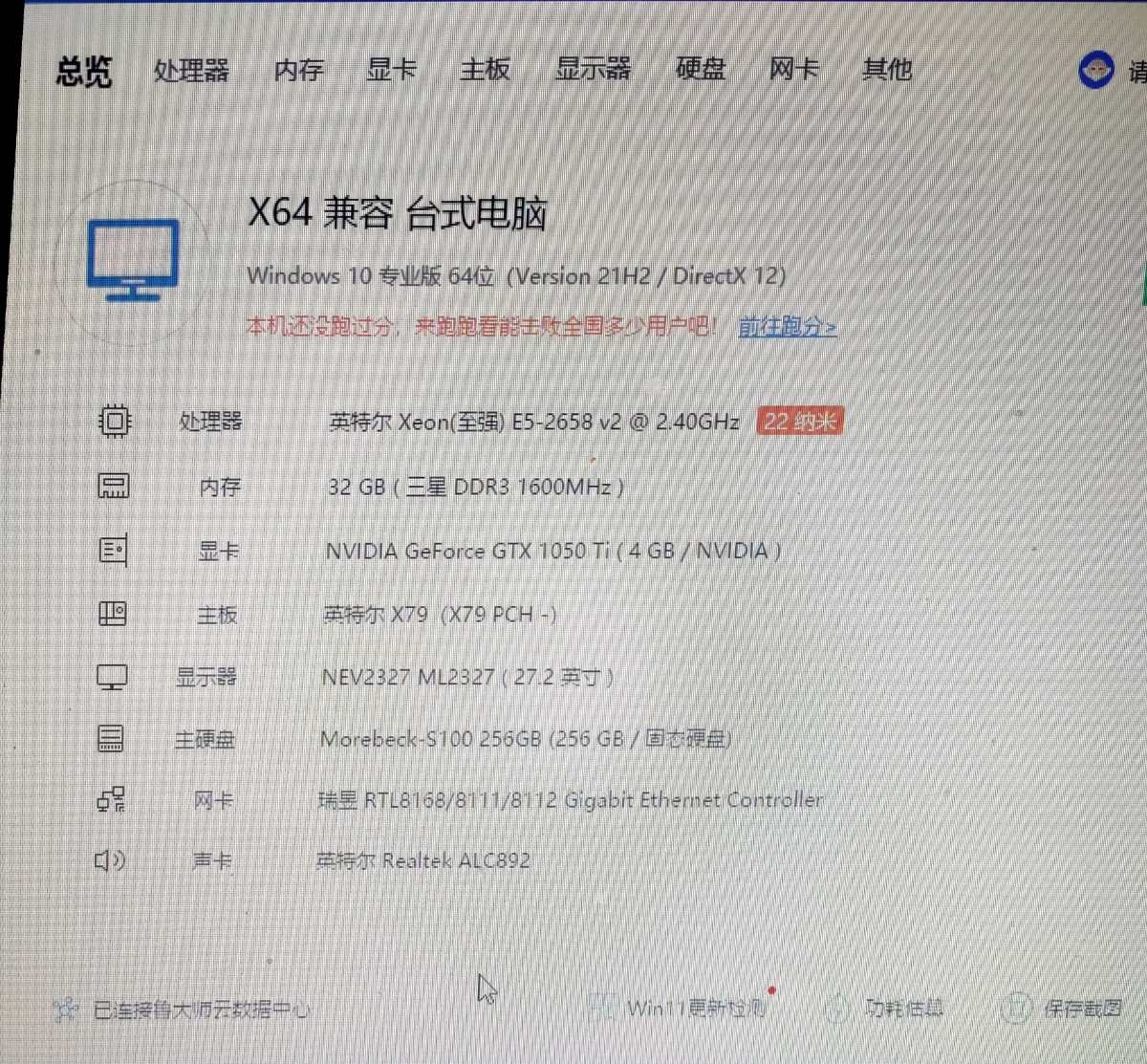Click the graphics card icon
The height and width of the screenshot is (1064, 1147).
click(x=113, y=550)
